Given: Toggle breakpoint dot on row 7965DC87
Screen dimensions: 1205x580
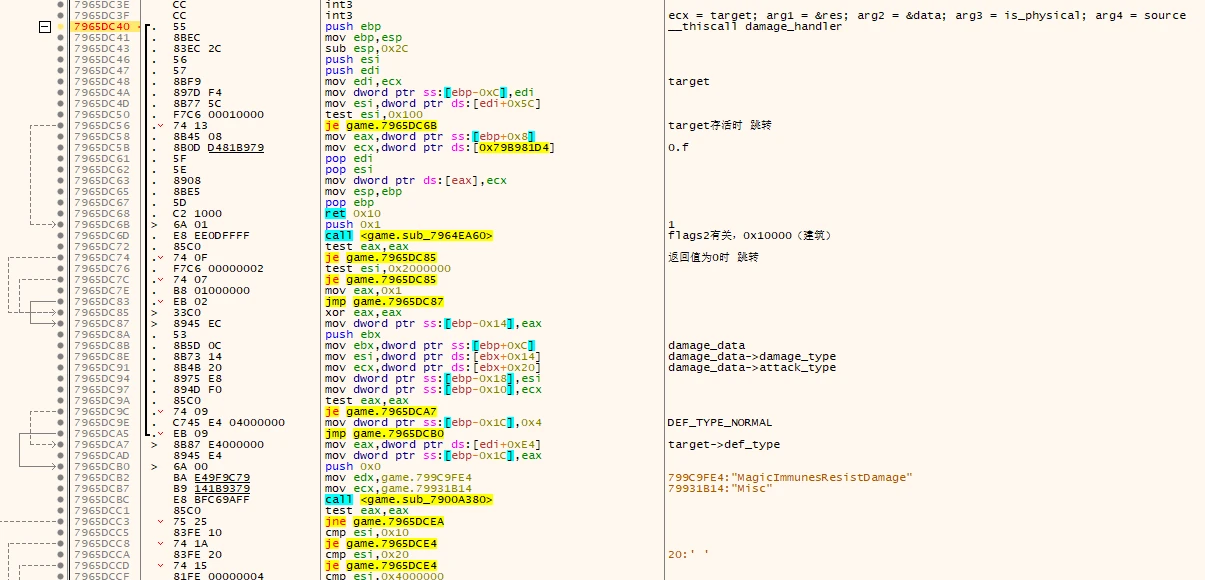Looking at the screenshot, I should [x=62, y=324].
